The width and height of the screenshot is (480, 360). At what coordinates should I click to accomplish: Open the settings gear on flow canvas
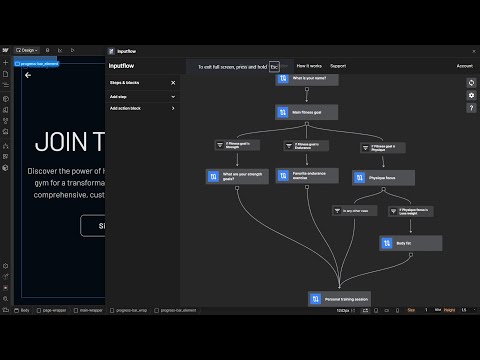pos(471,95)
